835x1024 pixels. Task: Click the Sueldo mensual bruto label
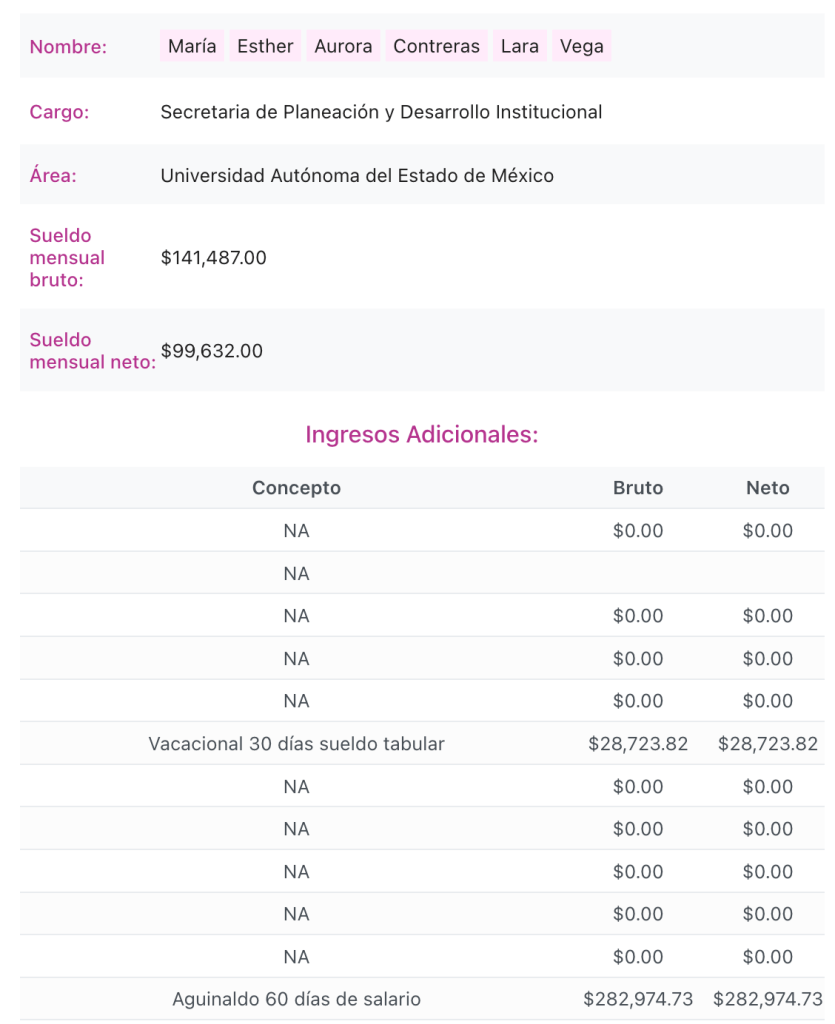tap(67, 258)
